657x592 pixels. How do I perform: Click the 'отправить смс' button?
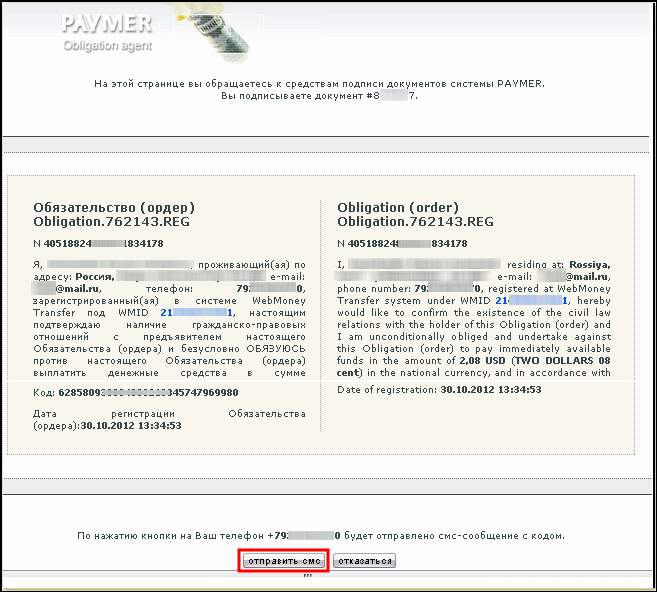click(284, 561)
